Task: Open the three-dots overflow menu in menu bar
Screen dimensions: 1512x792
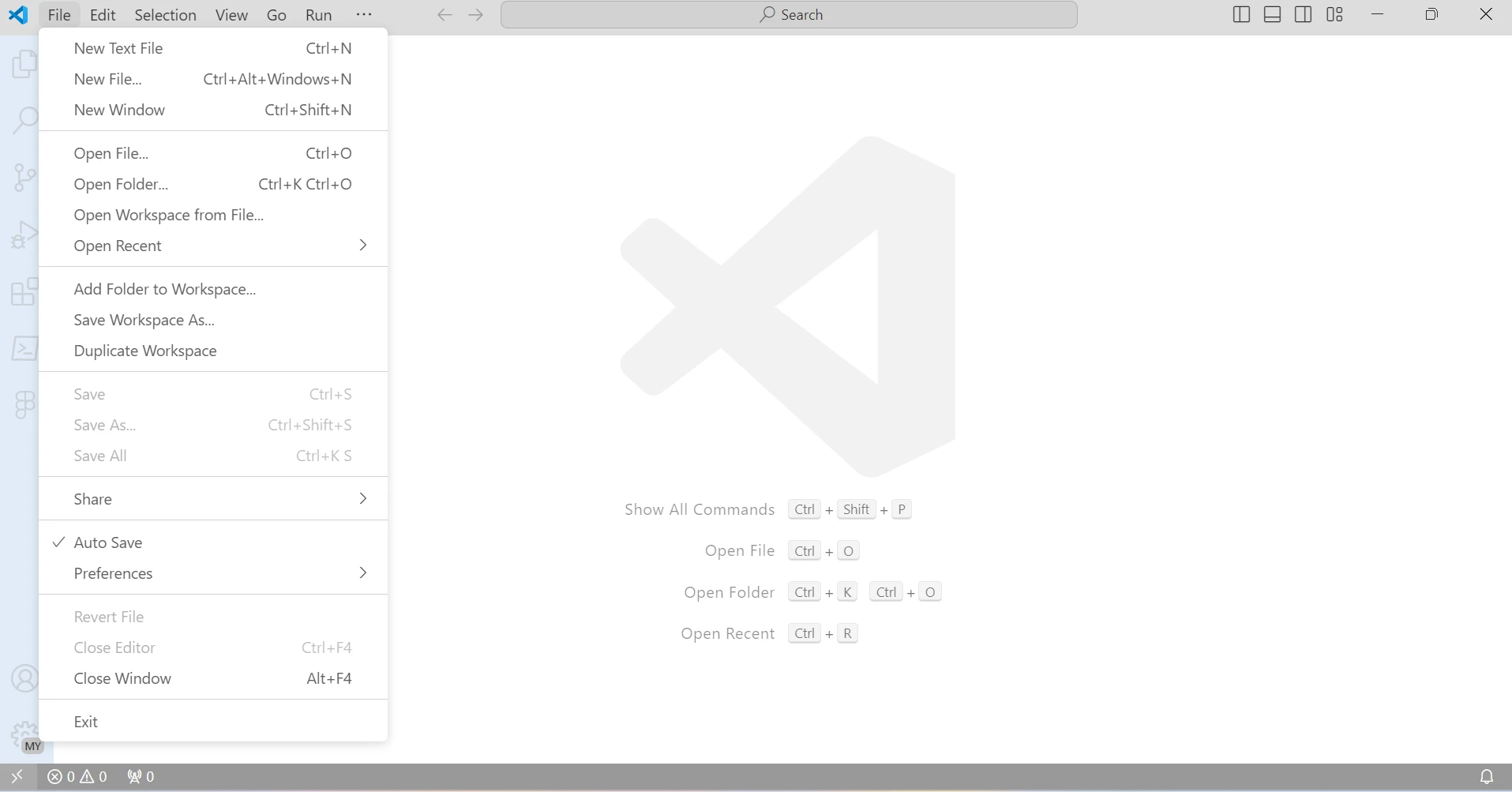Action: [x=363, y=15]
